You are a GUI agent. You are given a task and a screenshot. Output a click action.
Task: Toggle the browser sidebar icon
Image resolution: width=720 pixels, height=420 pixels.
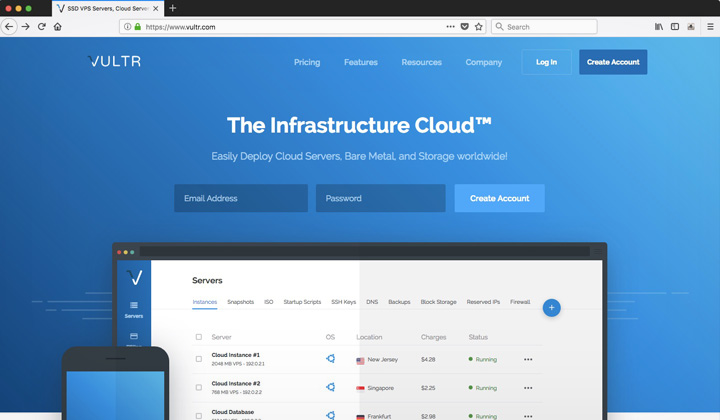(675, 27)
